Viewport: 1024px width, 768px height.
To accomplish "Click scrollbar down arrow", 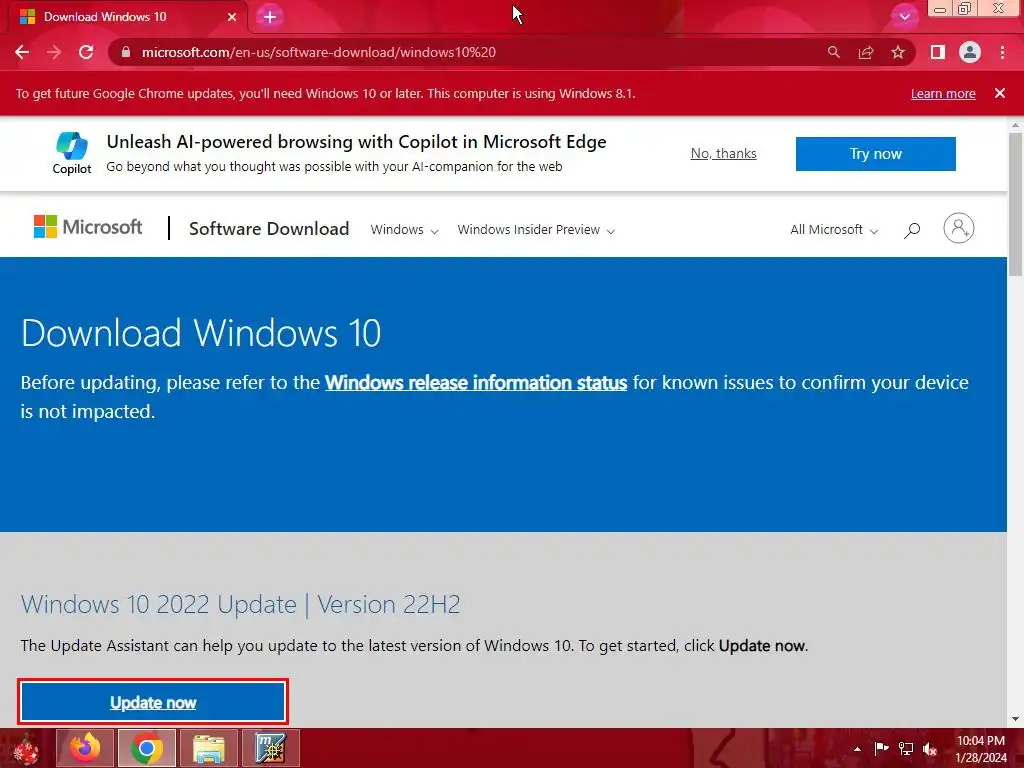I will 1015,720.
